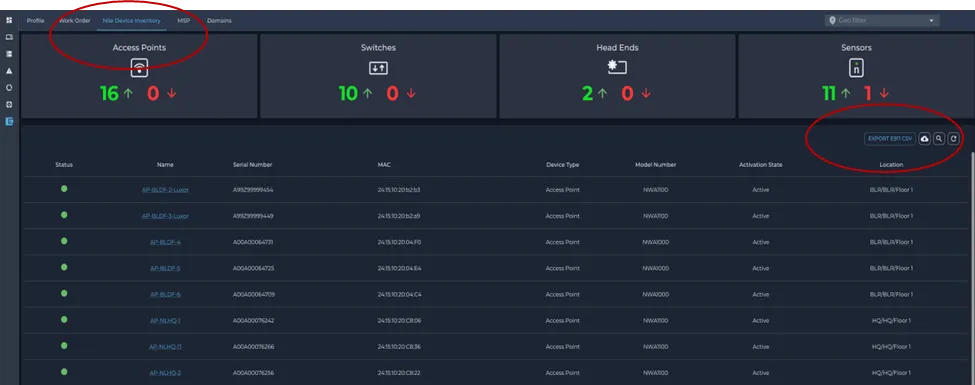
Task: Click the server stack icon in sidebar
Action: coord(9,54)
